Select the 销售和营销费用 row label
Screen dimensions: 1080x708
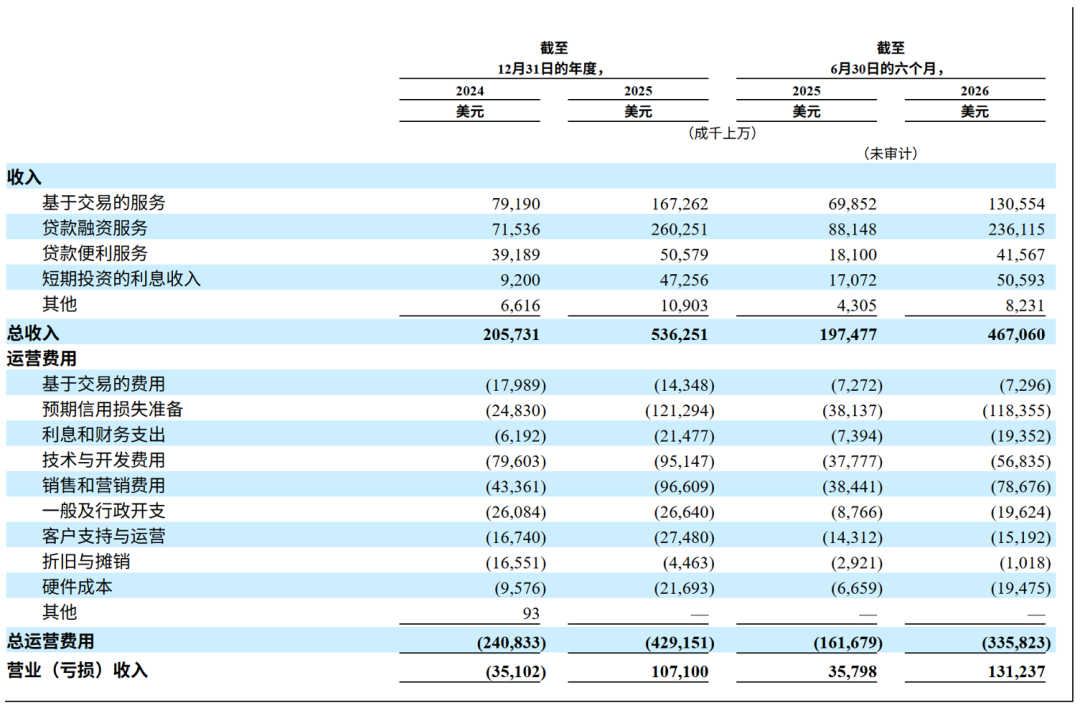click(x=104, y=486)
